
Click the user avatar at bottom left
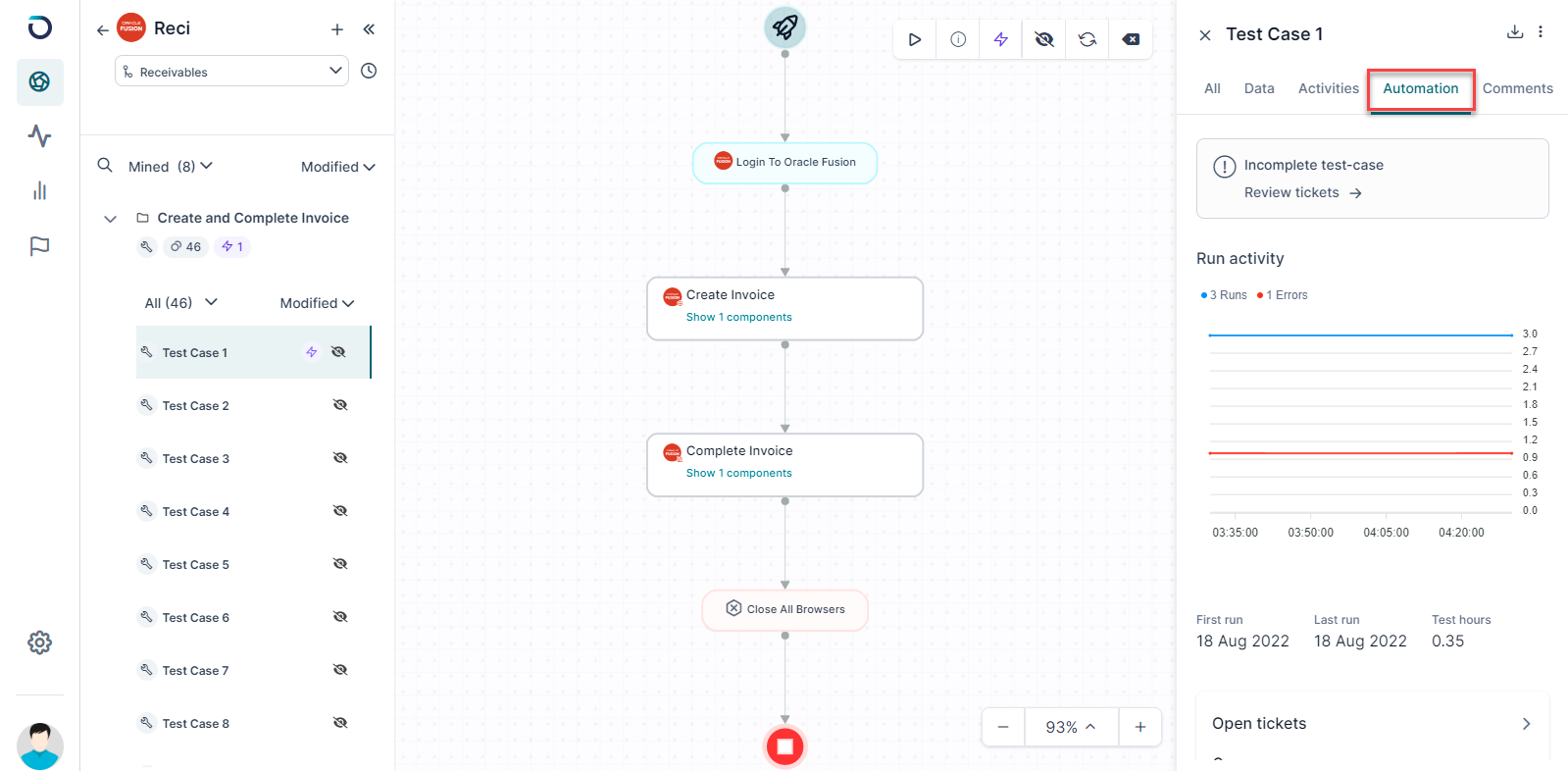[40, 746]
